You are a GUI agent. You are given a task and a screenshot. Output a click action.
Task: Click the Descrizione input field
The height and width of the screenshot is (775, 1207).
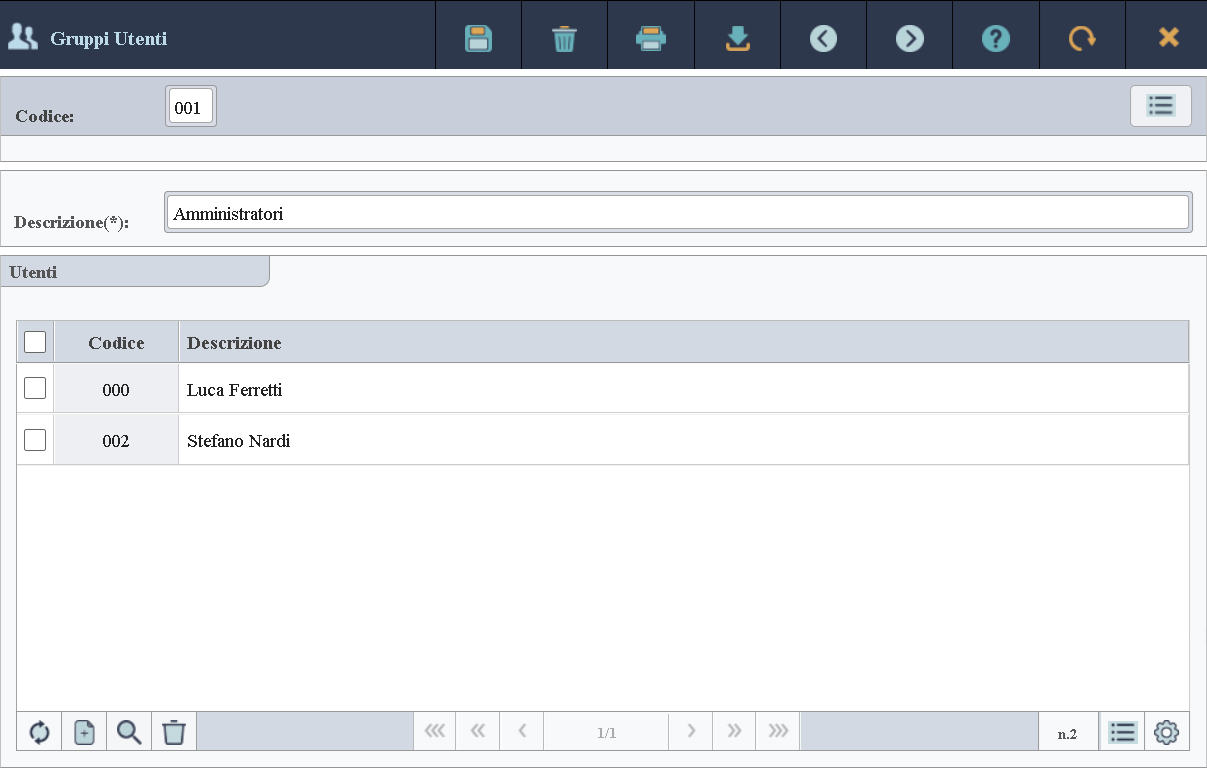tap(677, 213)
